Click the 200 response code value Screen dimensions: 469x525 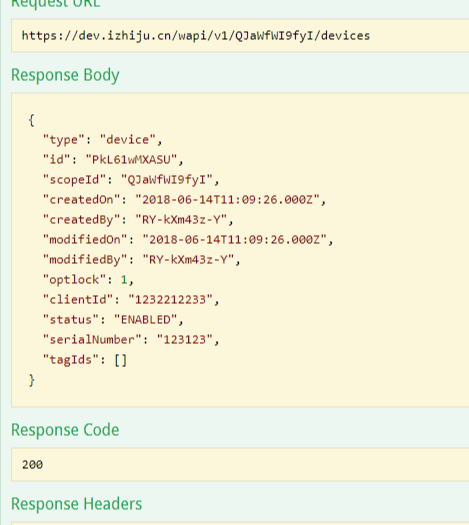(x=32, y=464)
